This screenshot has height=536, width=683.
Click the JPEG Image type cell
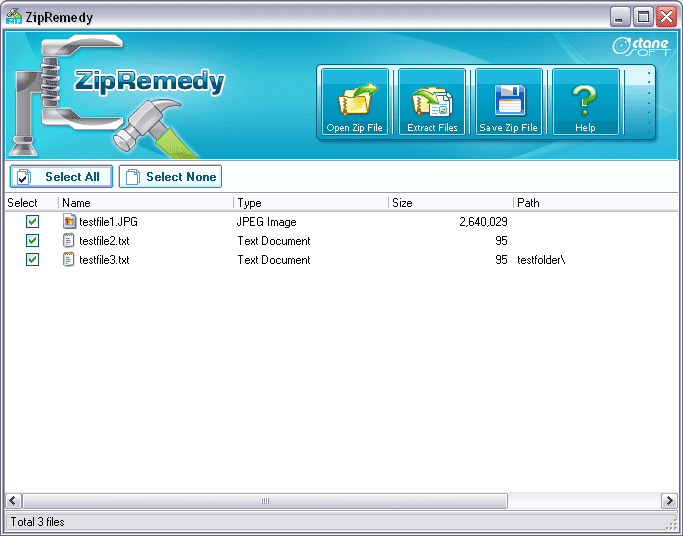267,222
